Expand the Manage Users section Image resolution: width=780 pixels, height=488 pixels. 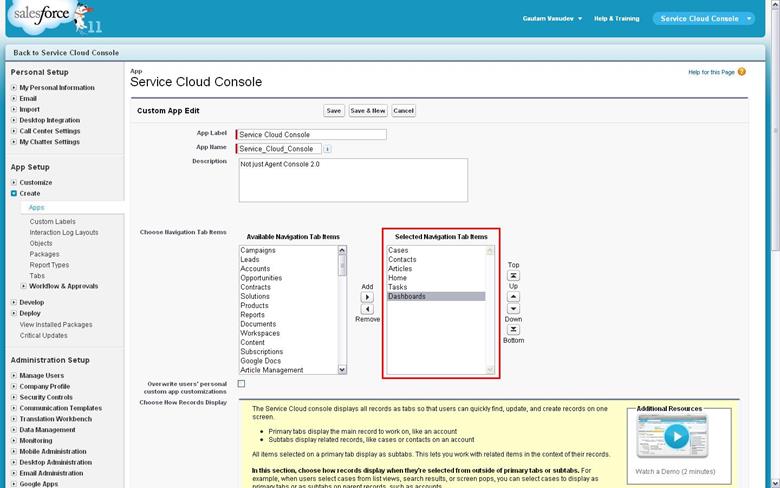click(14, 376)
